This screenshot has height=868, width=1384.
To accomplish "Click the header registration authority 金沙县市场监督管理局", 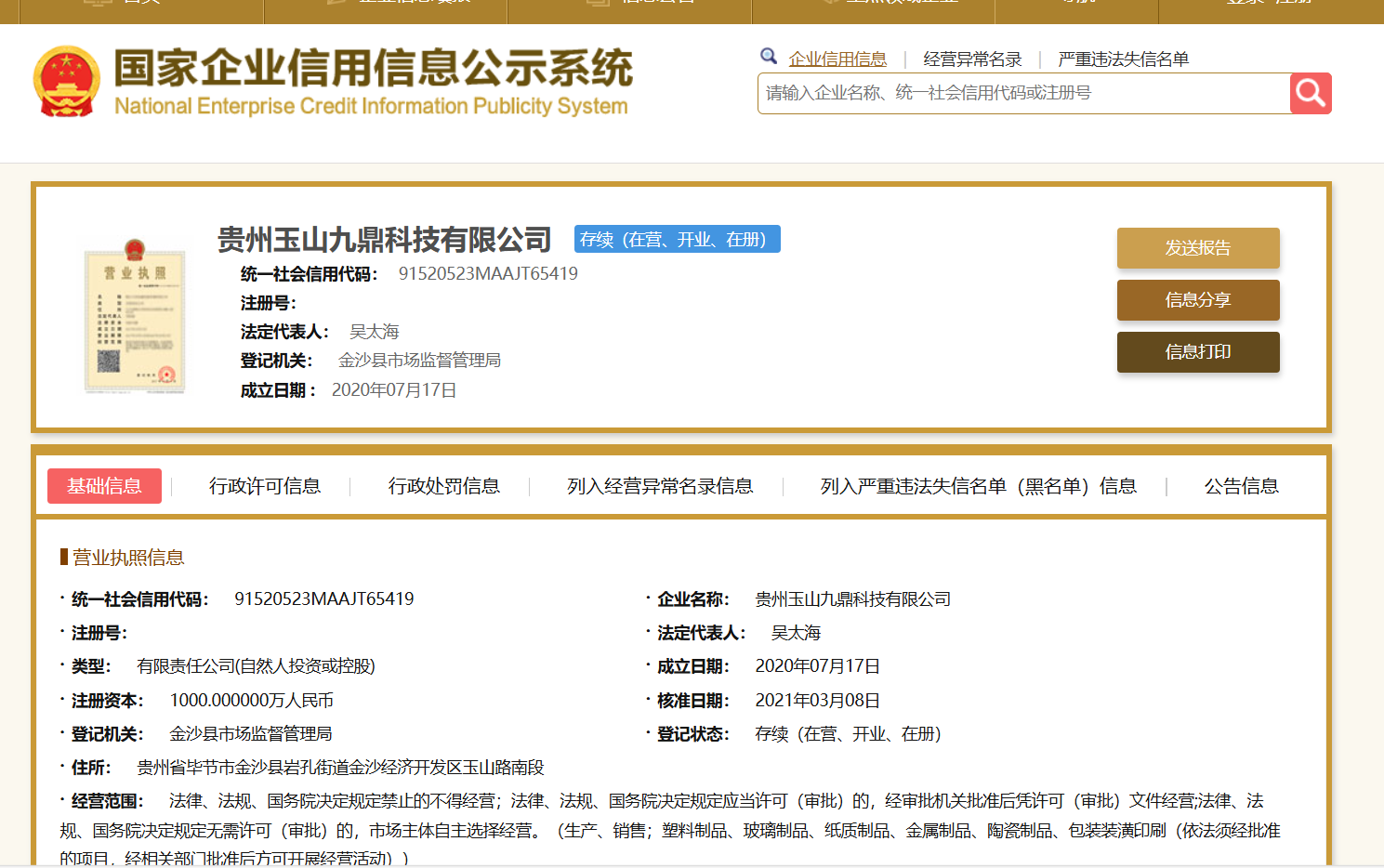I will pos(419,360).
